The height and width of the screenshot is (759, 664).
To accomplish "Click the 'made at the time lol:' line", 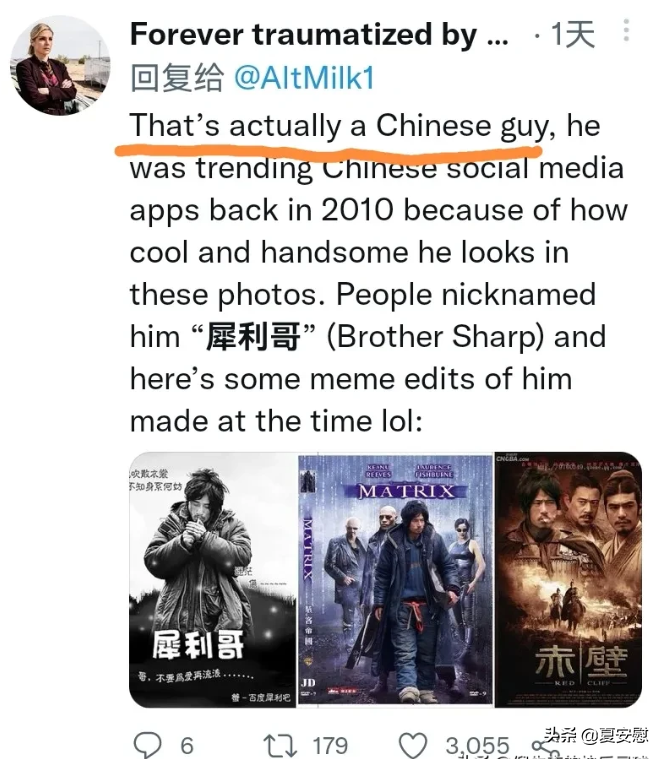I will coord(276,421).
